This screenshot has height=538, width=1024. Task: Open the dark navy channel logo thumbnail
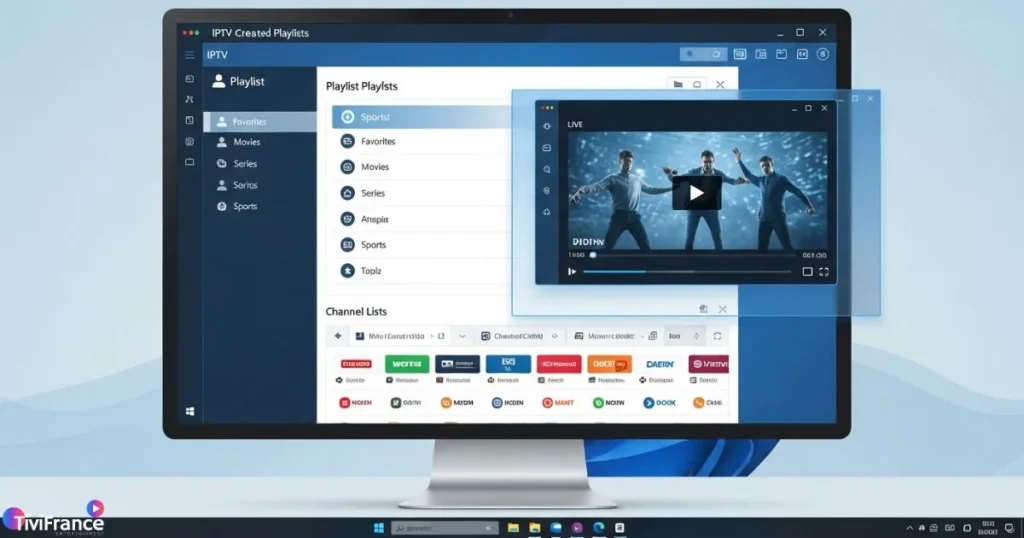[457, 364]
